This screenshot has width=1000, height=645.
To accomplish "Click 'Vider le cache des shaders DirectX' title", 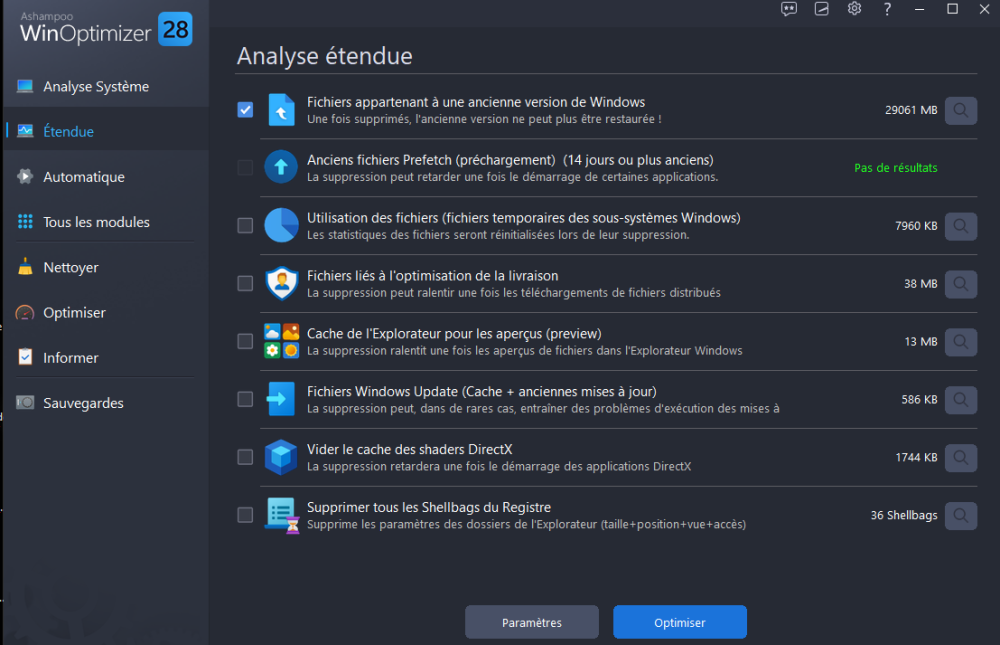I will coord(409,449).
